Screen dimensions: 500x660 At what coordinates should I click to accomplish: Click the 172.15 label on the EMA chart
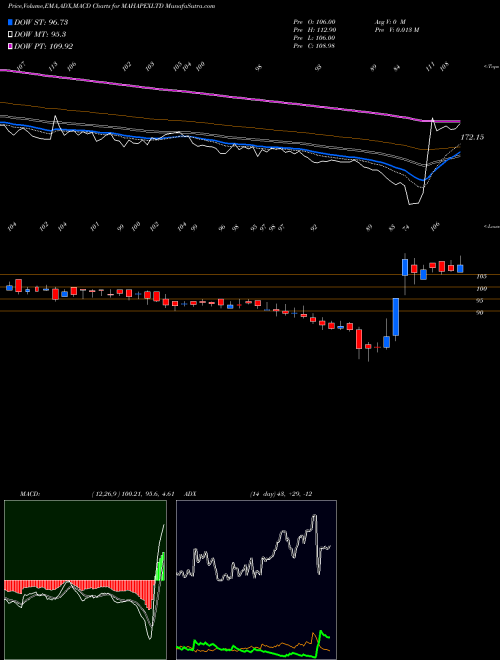tap(472, 137)
